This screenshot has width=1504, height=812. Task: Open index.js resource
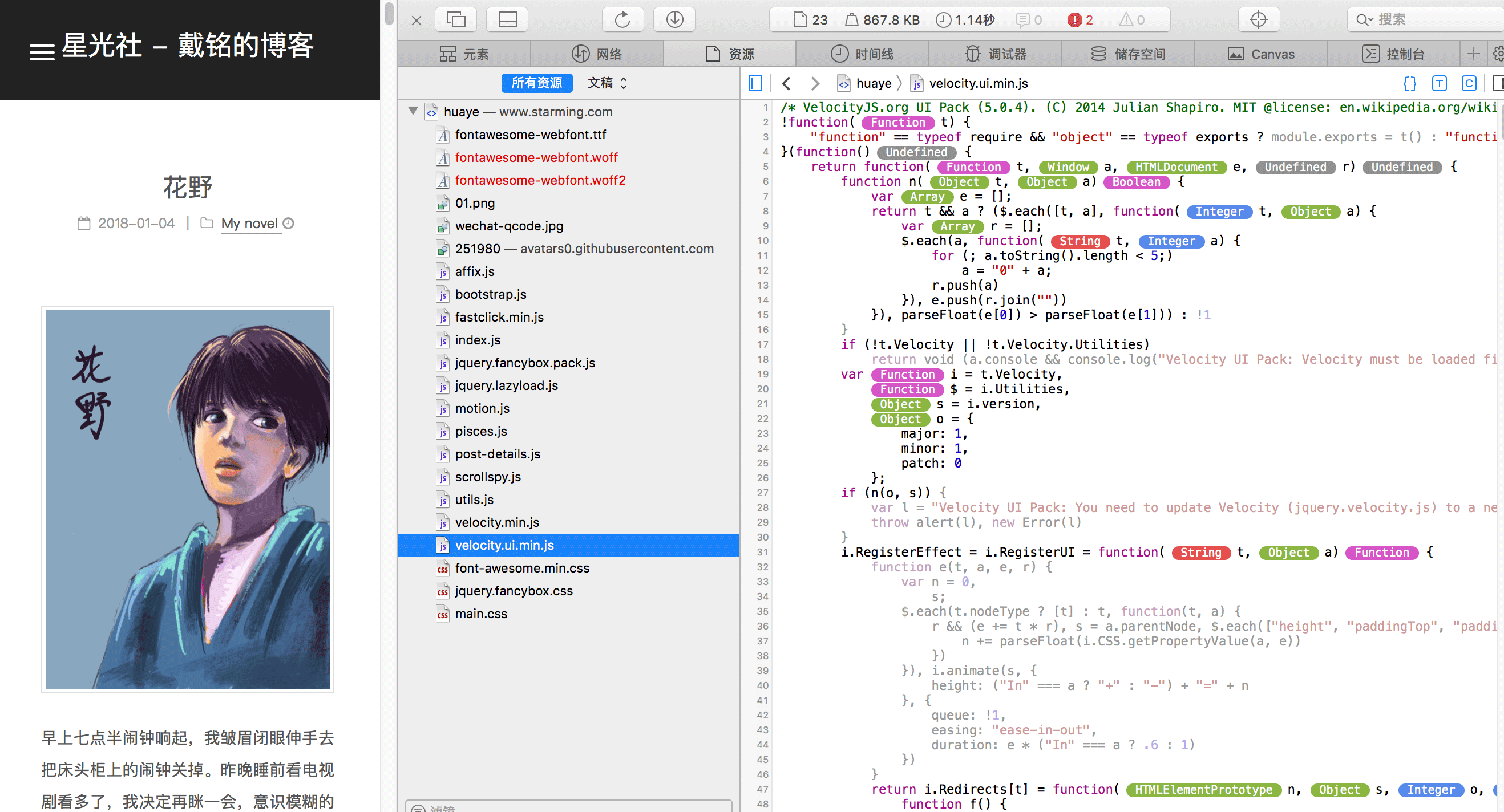click(569, 339)
